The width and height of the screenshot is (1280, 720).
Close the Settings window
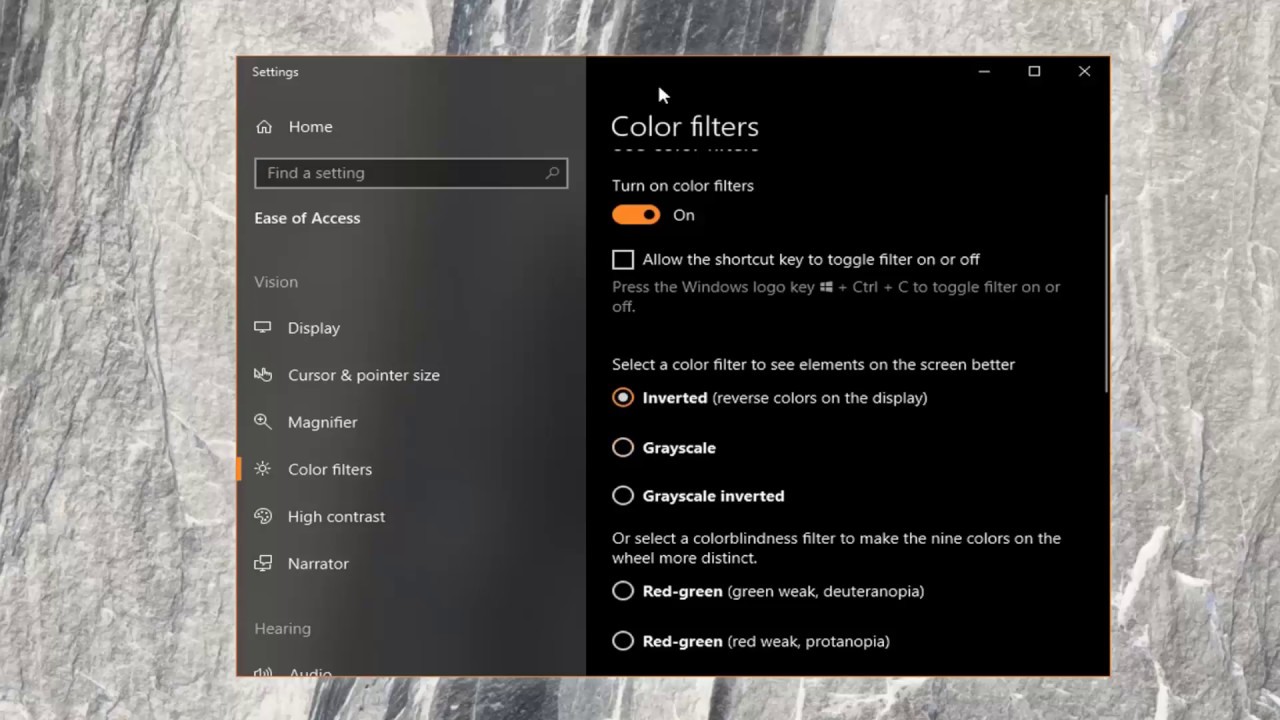coord(1084,71)
